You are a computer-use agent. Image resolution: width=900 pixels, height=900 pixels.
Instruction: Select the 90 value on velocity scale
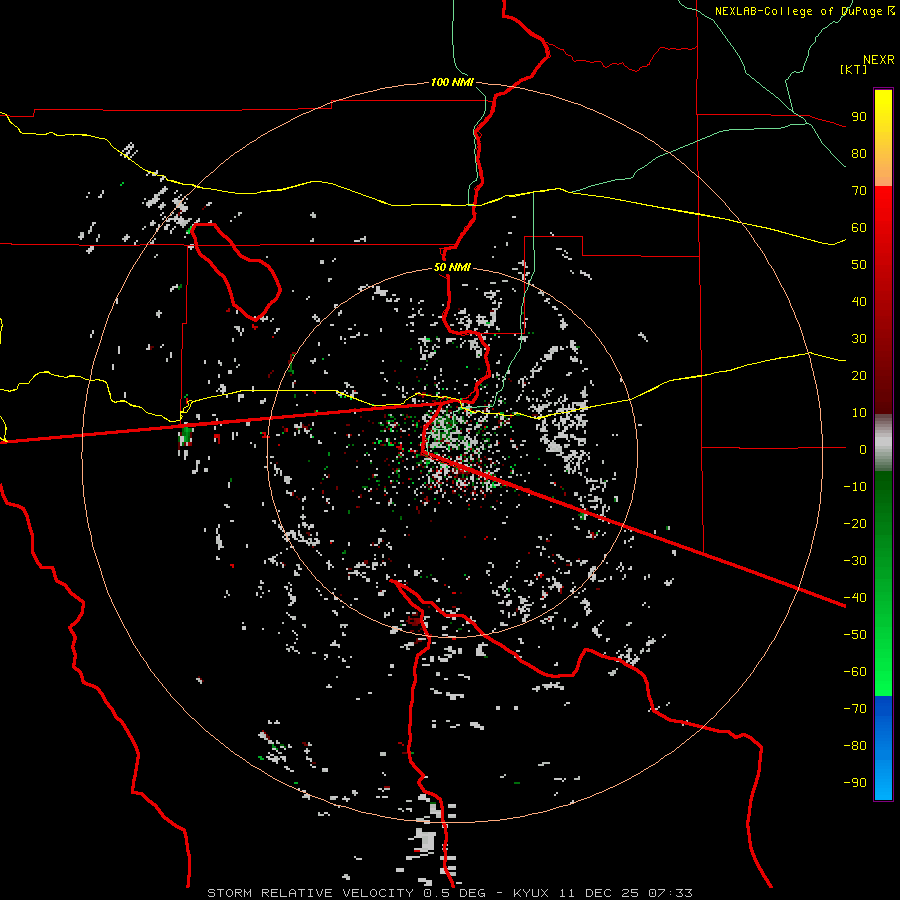tap(859, 117)
